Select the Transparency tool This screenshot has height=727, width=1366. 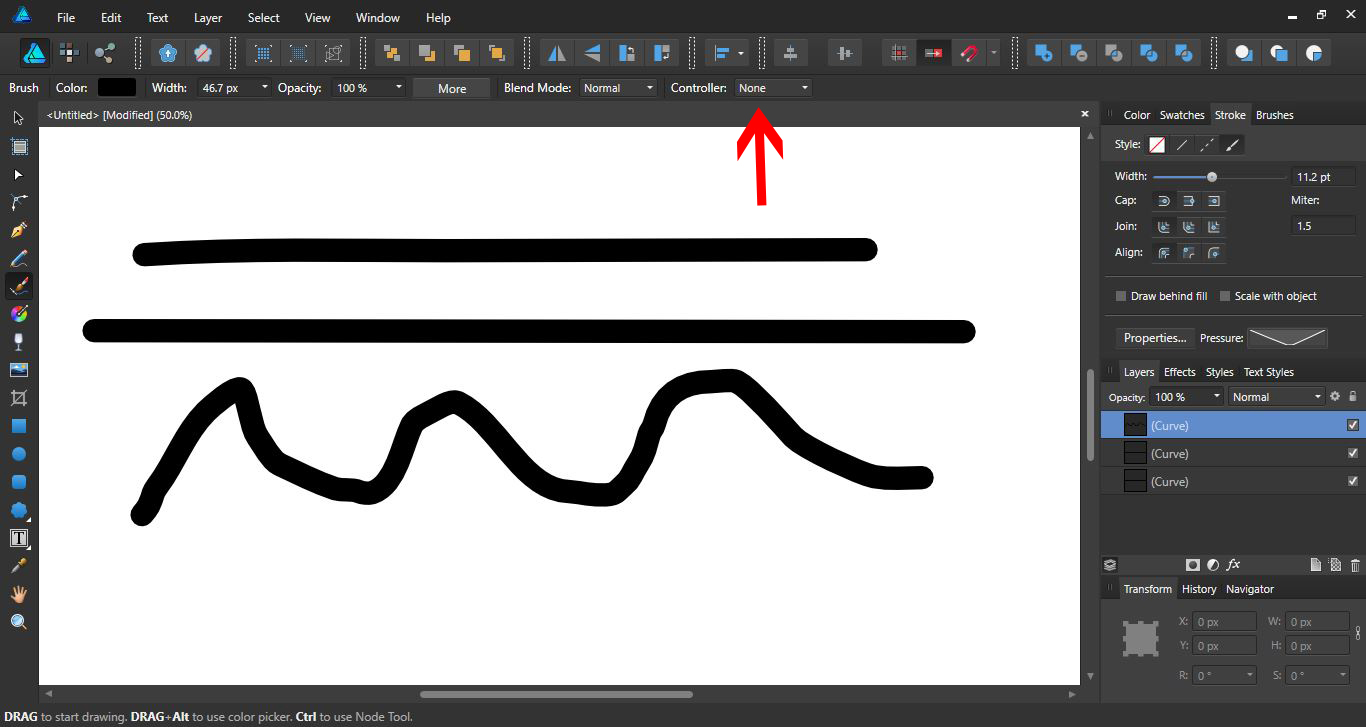click(18, 342)
